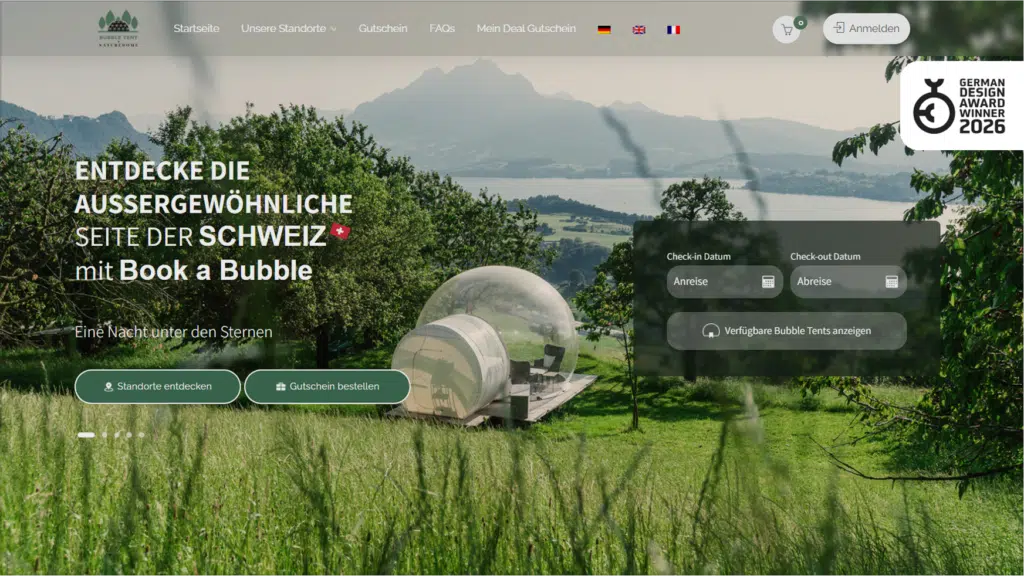Open calendar icon in Anreise field
The image size is (1024, 576).
(768, 281)
